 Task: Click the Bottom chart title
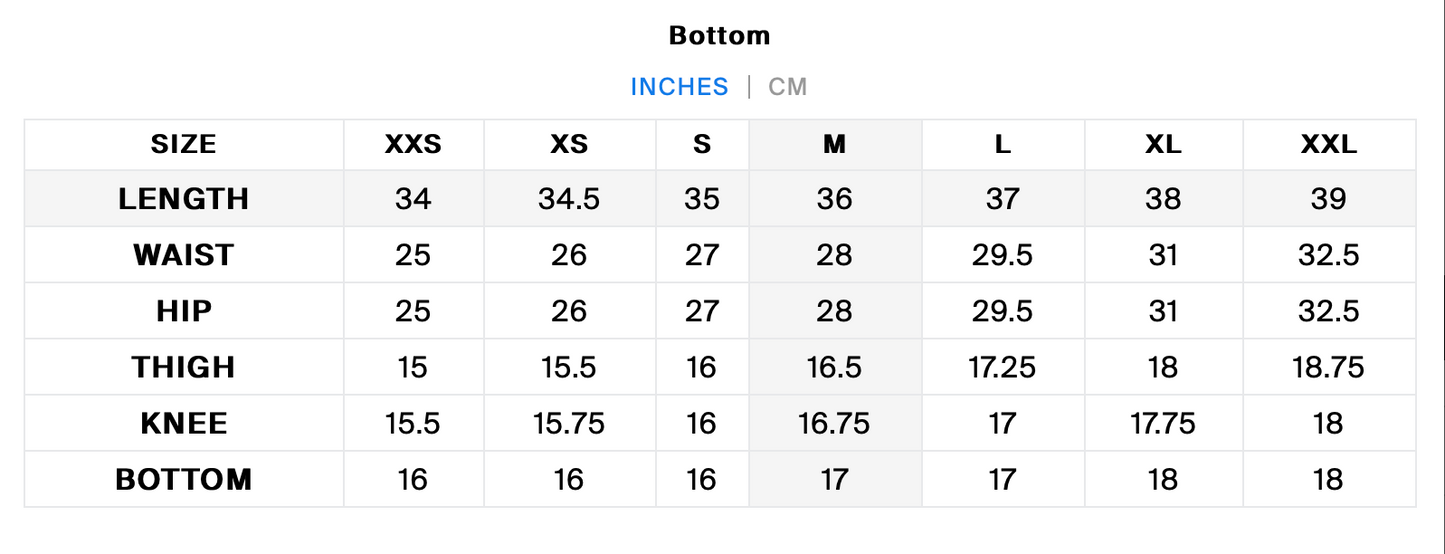(x=720, y=35)
